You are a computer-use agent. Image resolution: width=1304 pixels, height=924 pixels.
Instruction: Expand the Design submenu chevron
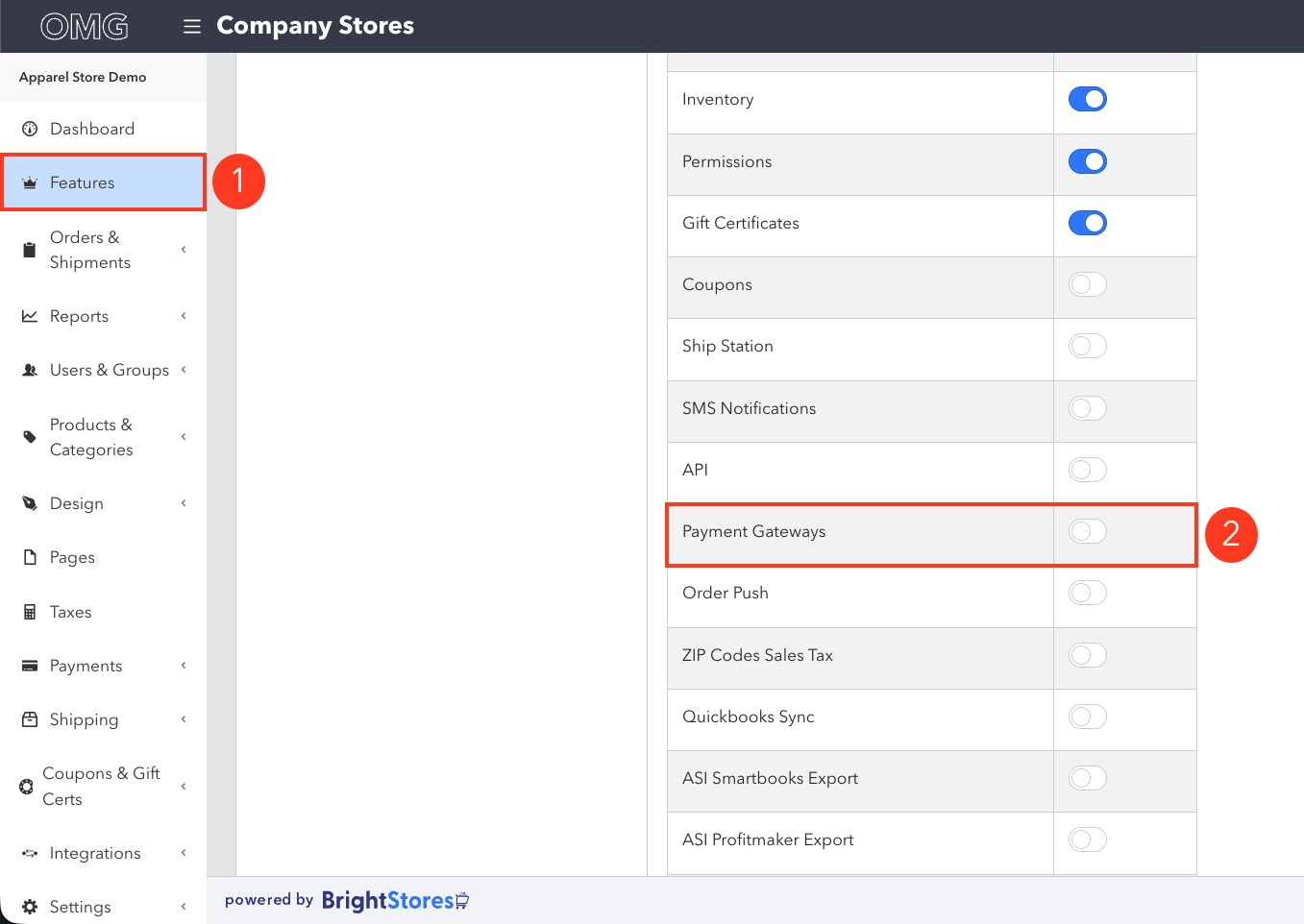click(184, 503)
